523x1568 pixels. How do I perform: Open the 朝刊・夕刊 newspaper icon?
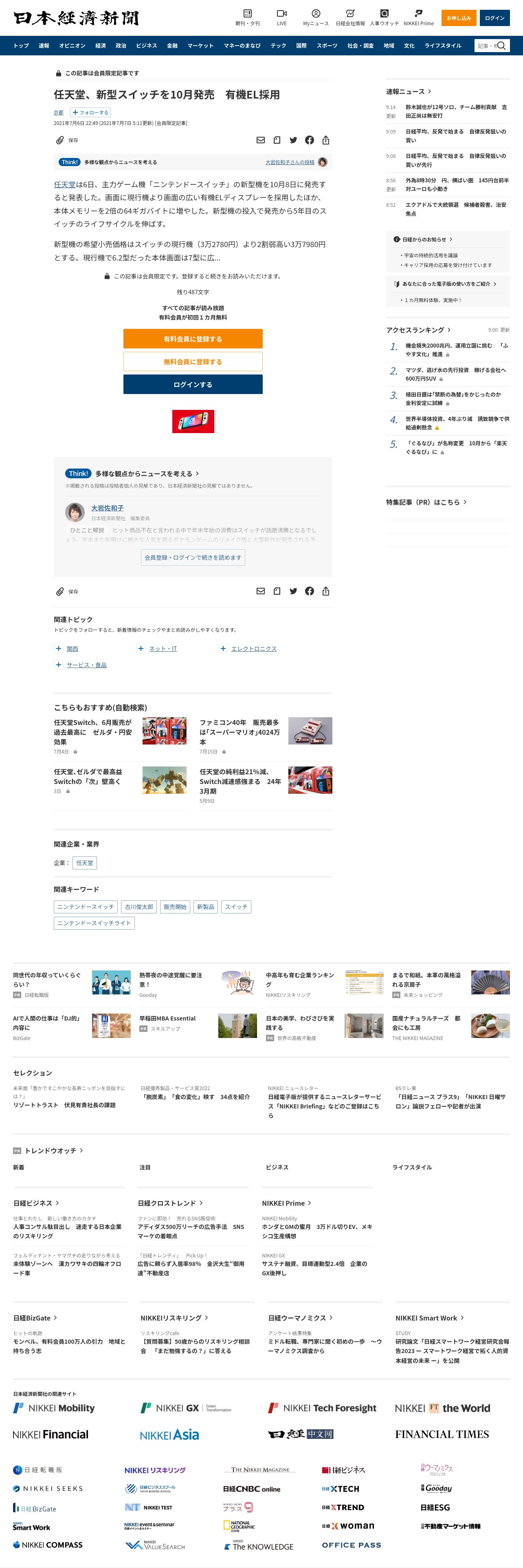(247, 13)
